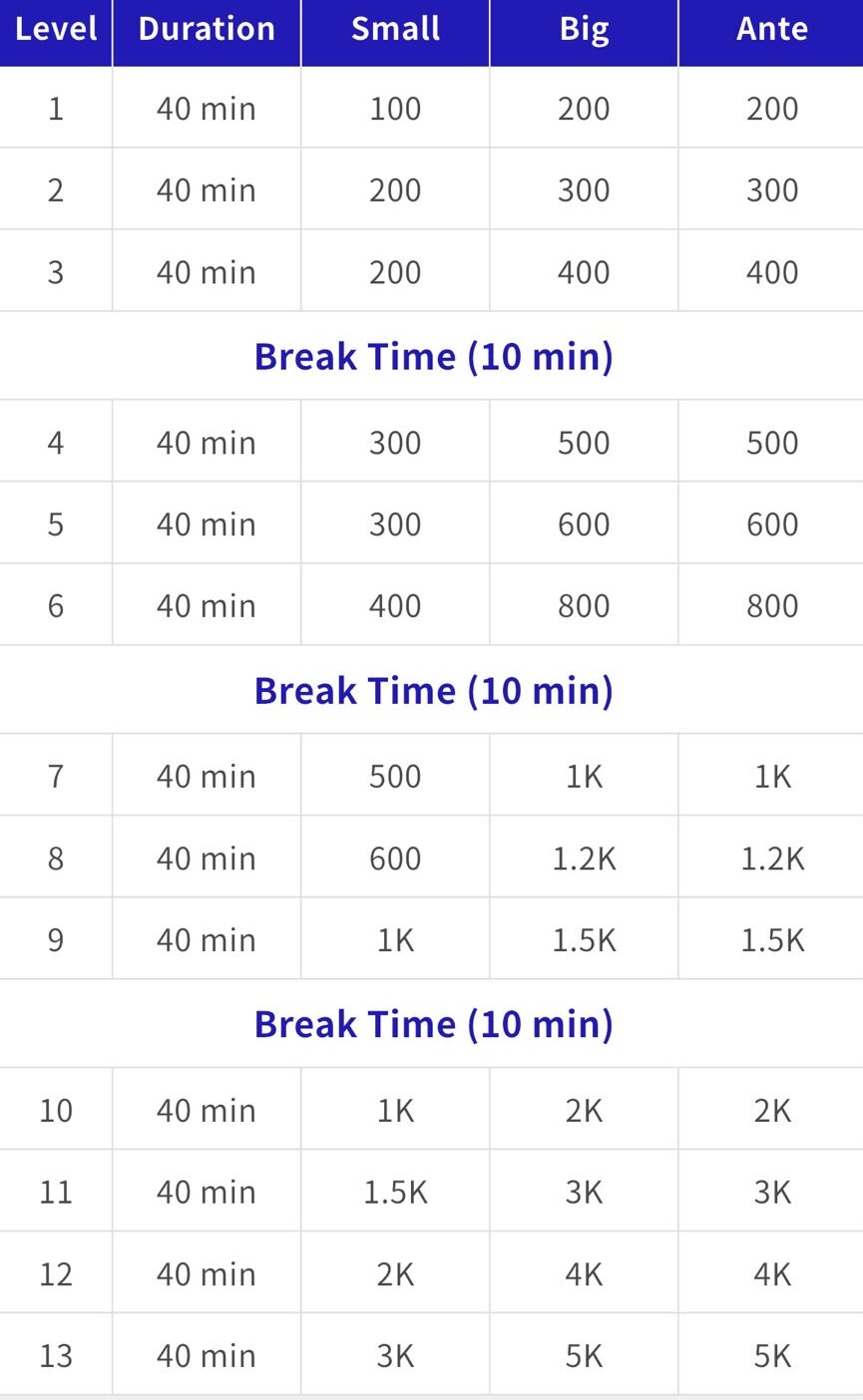The image size is (863, 1400).
Task: Click the Break Time row after level 3
Action: [433, 356]
